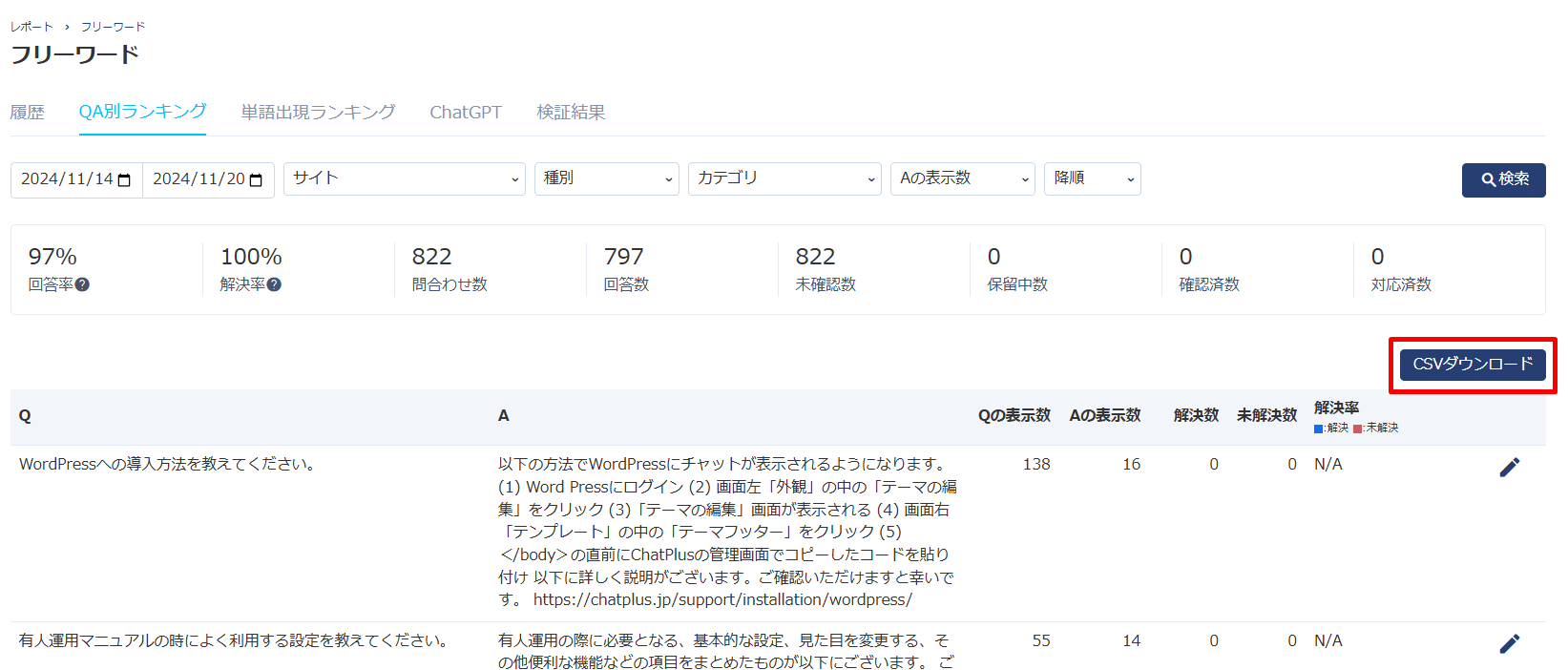The image size is (1568, 670).
Task: Click the 2024/11/14 start date field
Action: click(x=66, y=179)
